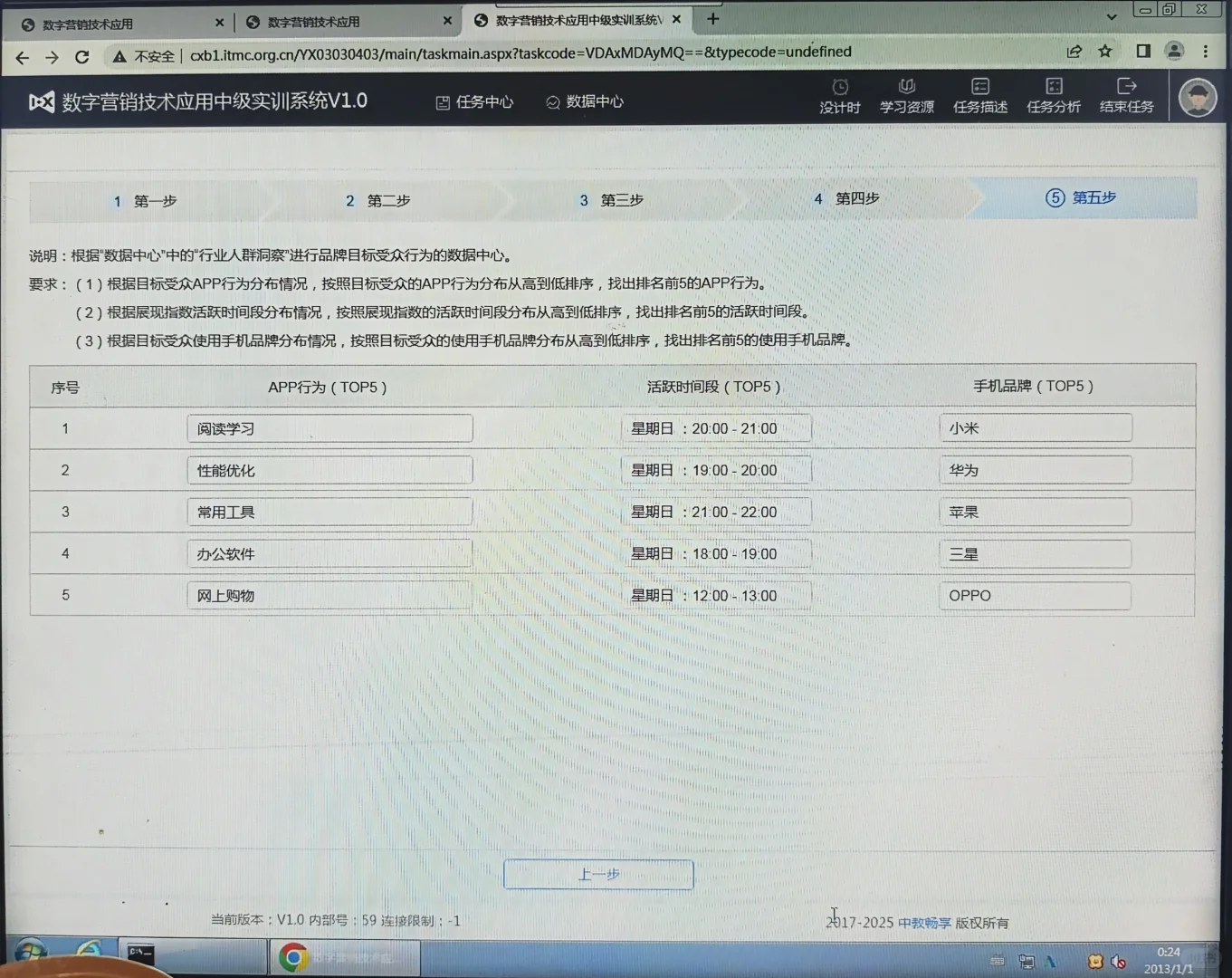Toggle the browser side panel icon

1143,52
